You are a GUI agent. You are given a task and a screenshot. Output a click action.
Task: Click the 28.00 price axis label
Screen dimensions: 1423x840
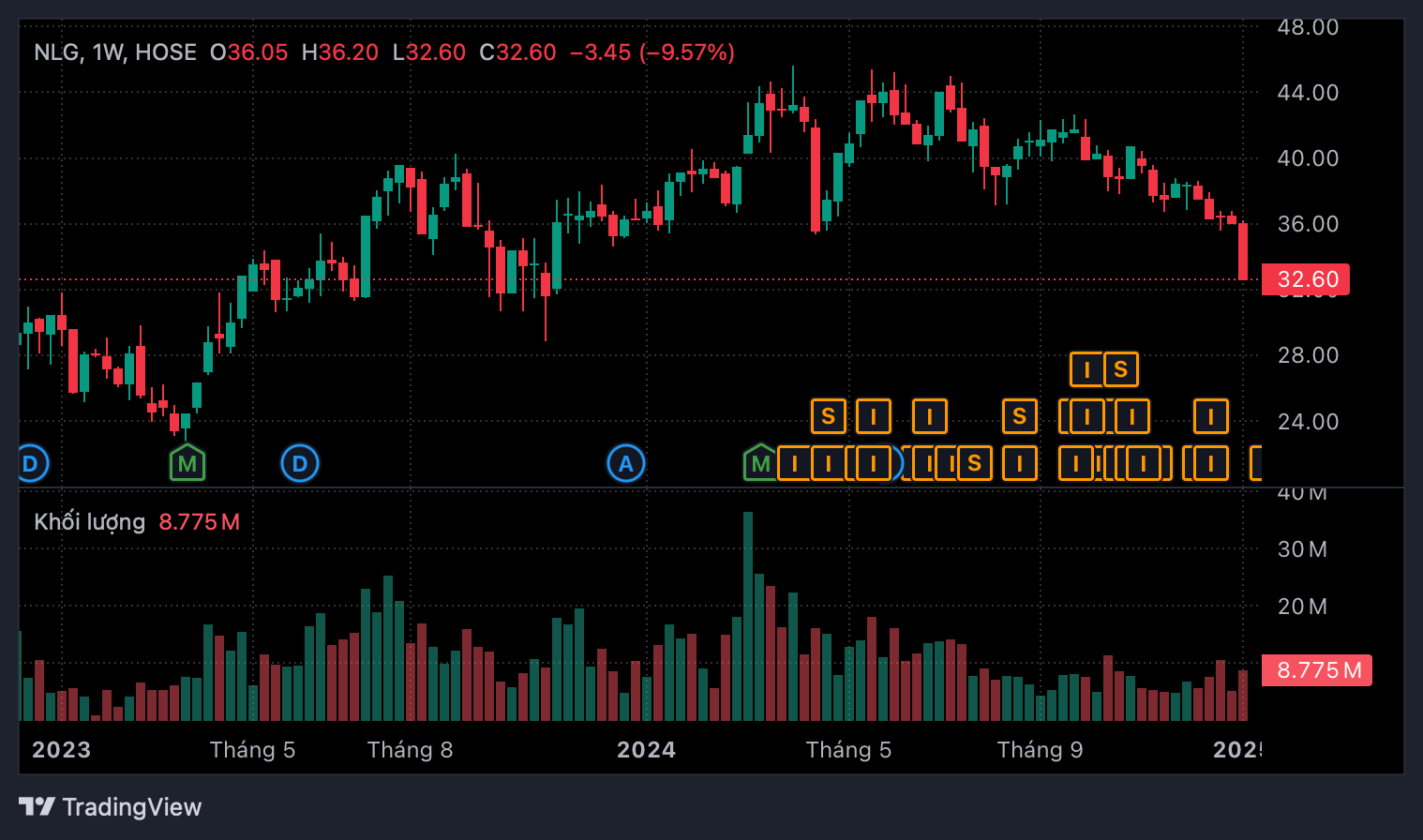1308,355
